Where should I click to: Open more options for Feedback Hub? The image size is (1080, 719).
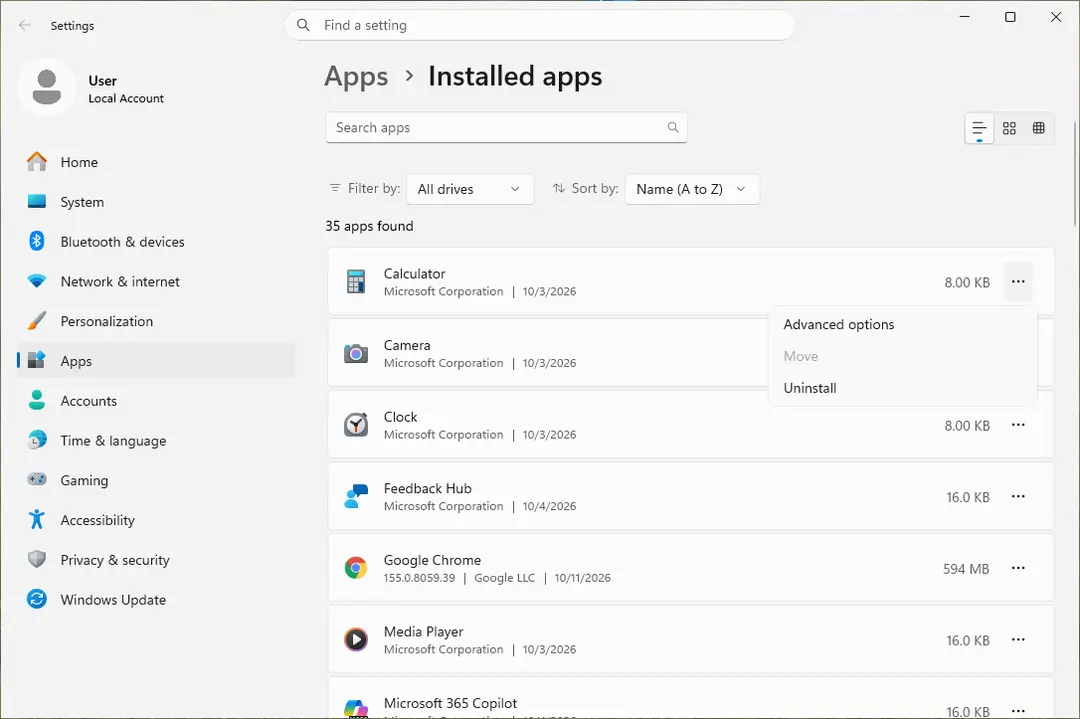[1018, 497]
